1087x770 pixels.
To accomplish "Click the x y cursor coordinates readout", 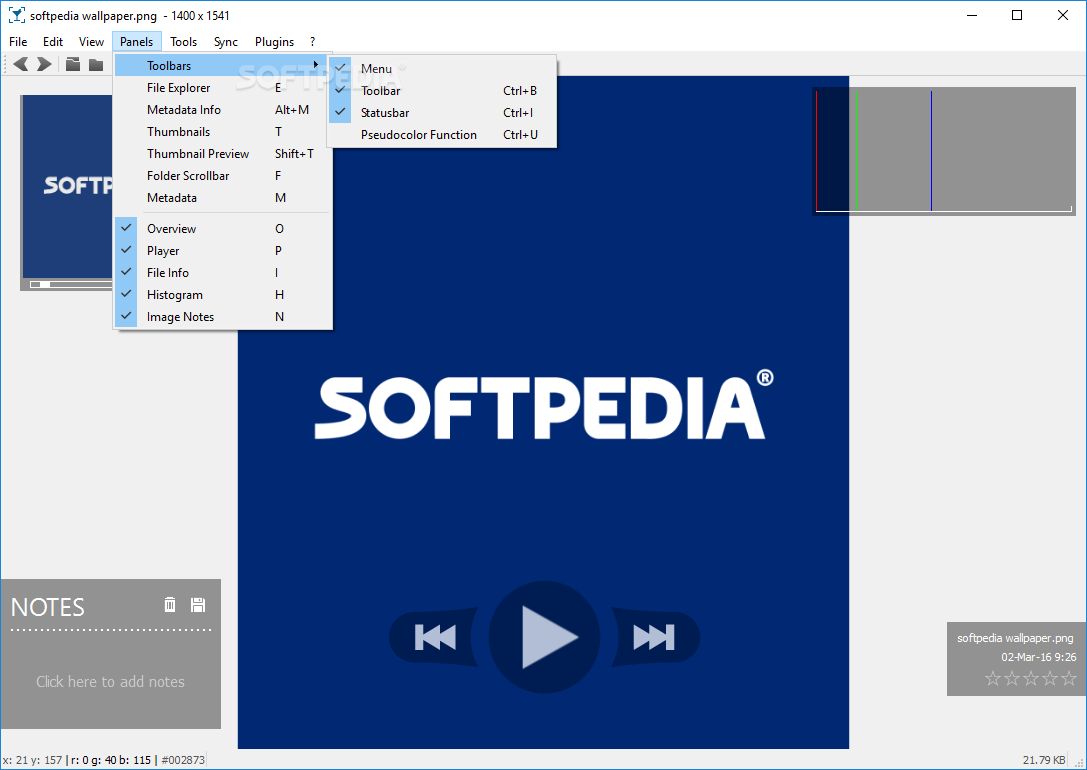I will coord(33,760).
